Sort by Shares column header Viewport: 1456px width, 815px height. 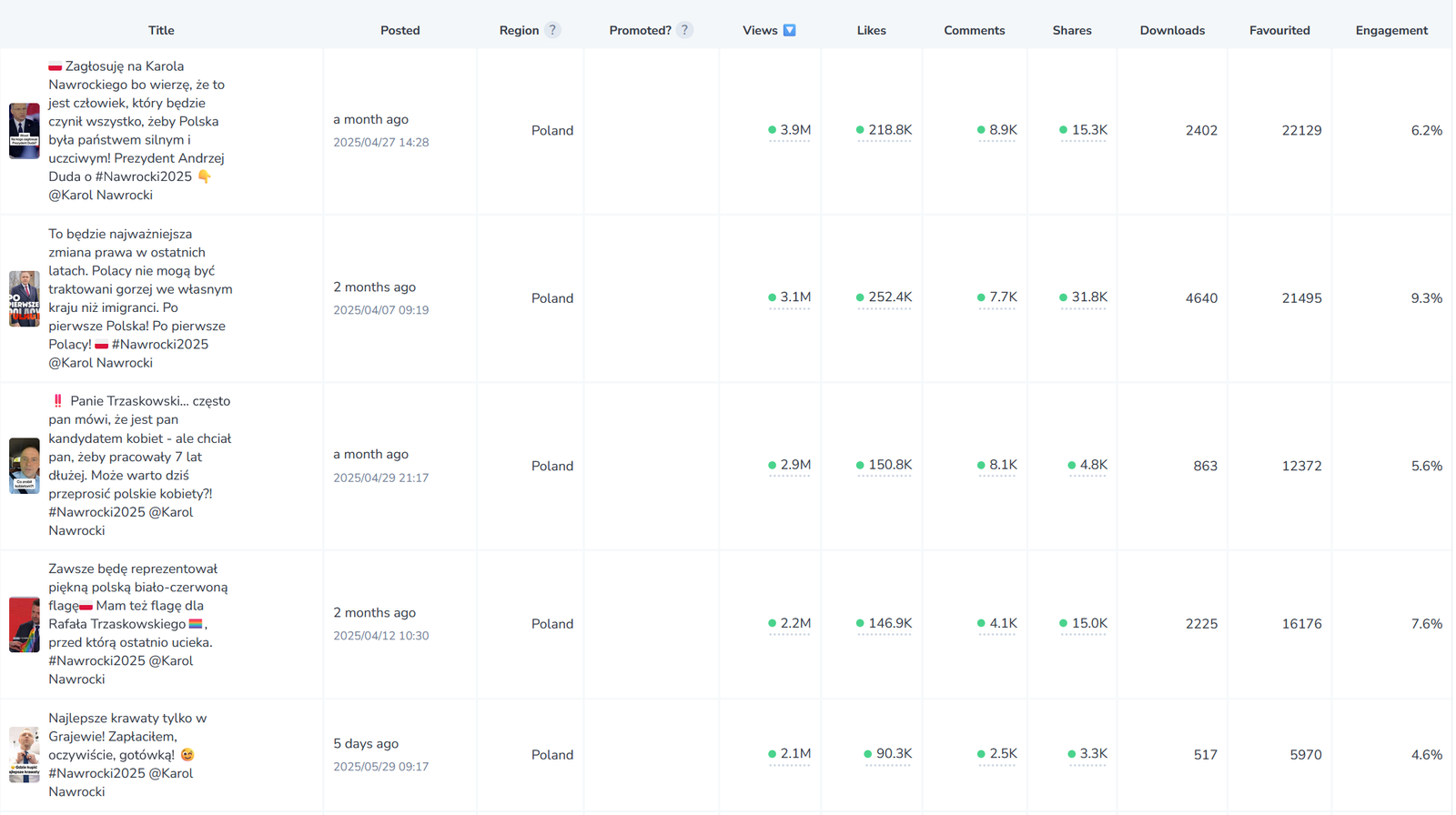[x=1071, y=30]
